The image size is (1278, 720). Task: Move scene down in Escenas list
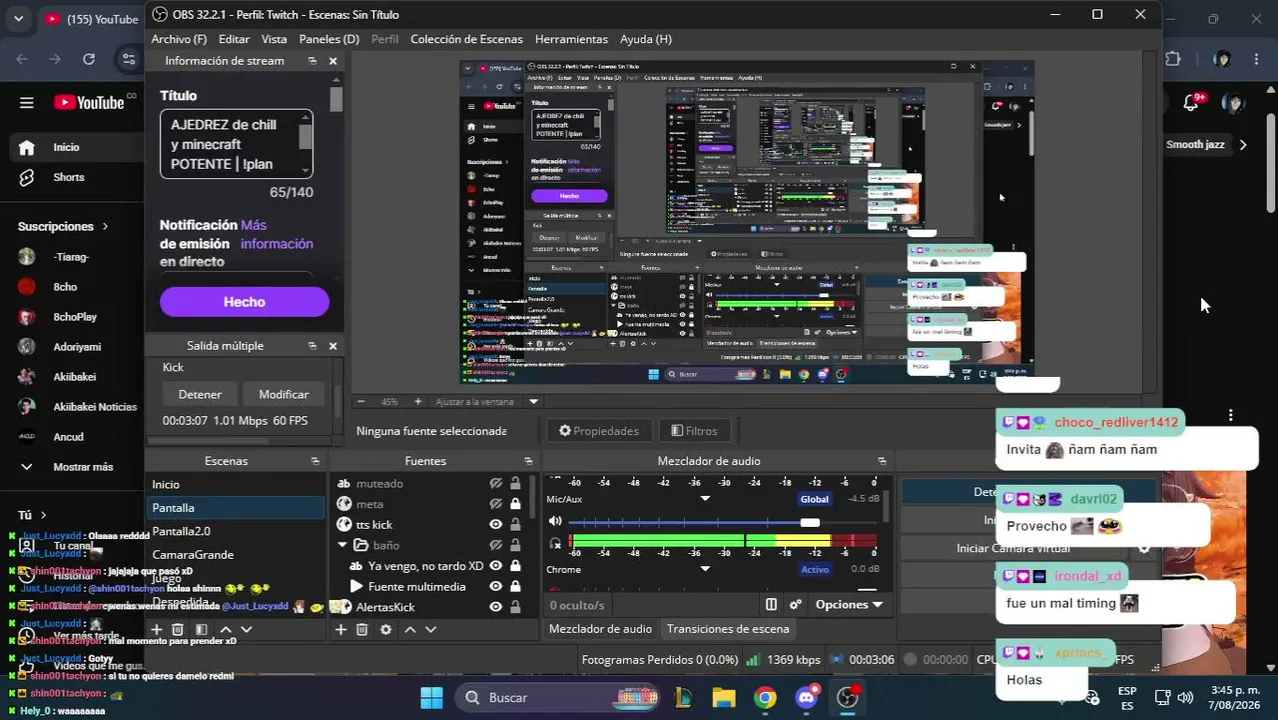[246, 629]
